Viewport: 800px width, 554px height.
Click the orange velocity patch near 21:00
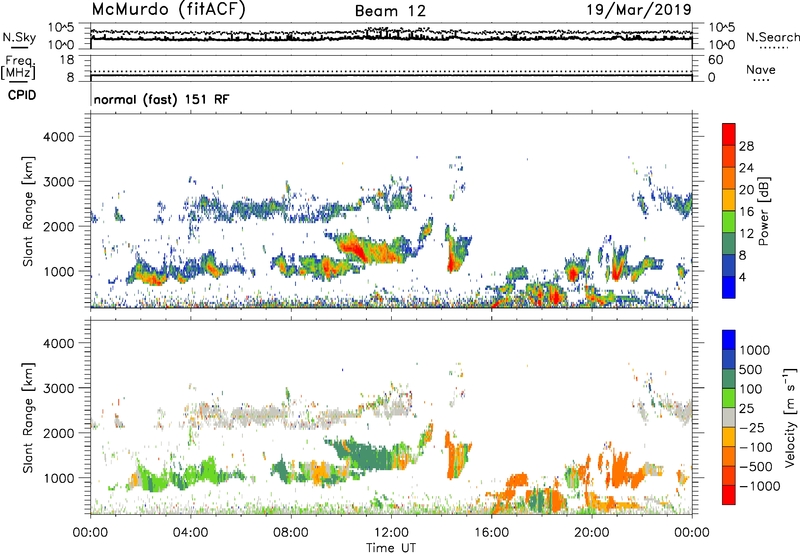pyautogui.click(x=620, y=470)
